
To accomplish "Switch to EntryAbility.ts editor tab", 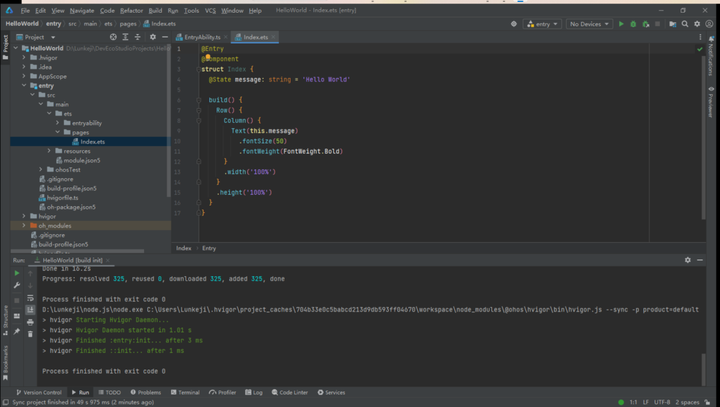I will tap(202, 37).
